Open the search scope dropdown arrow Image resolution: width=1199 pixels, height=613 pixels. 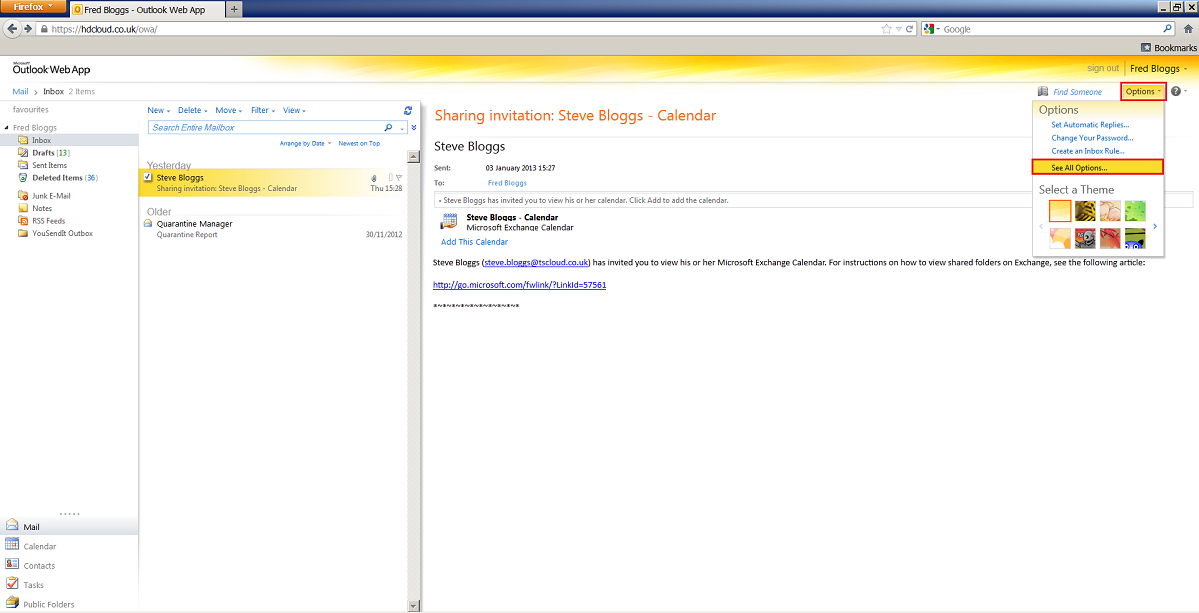coord(401,128)
